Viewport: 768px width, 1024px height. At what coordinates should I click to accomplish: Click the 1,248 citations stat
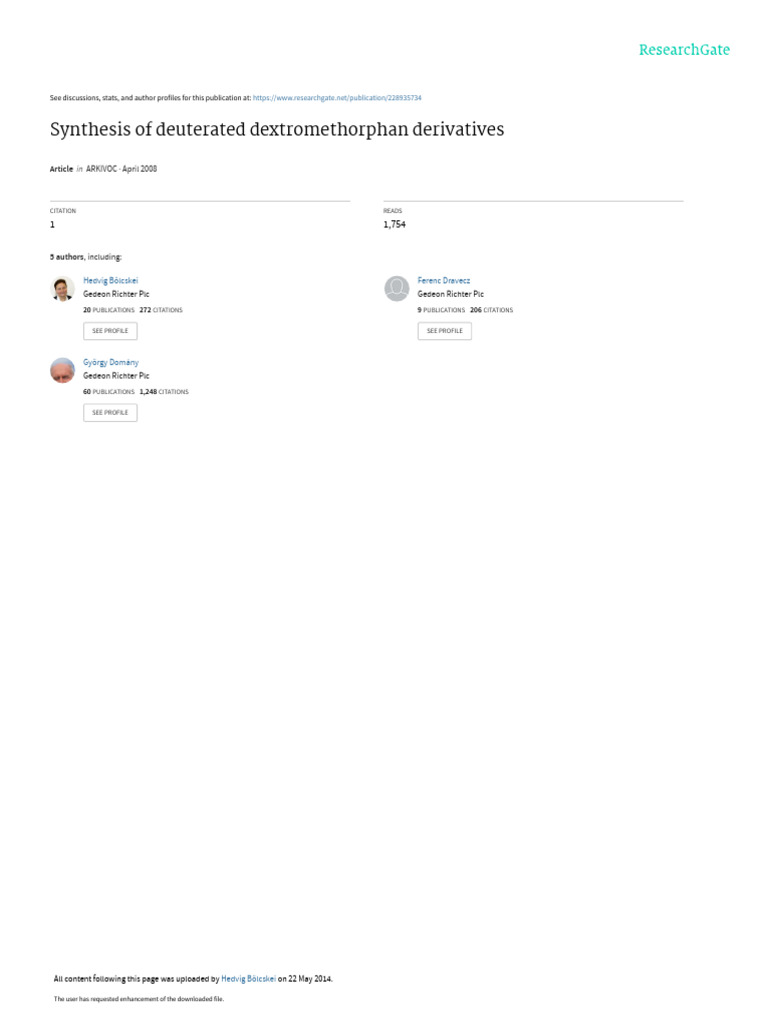pos(164,392)
